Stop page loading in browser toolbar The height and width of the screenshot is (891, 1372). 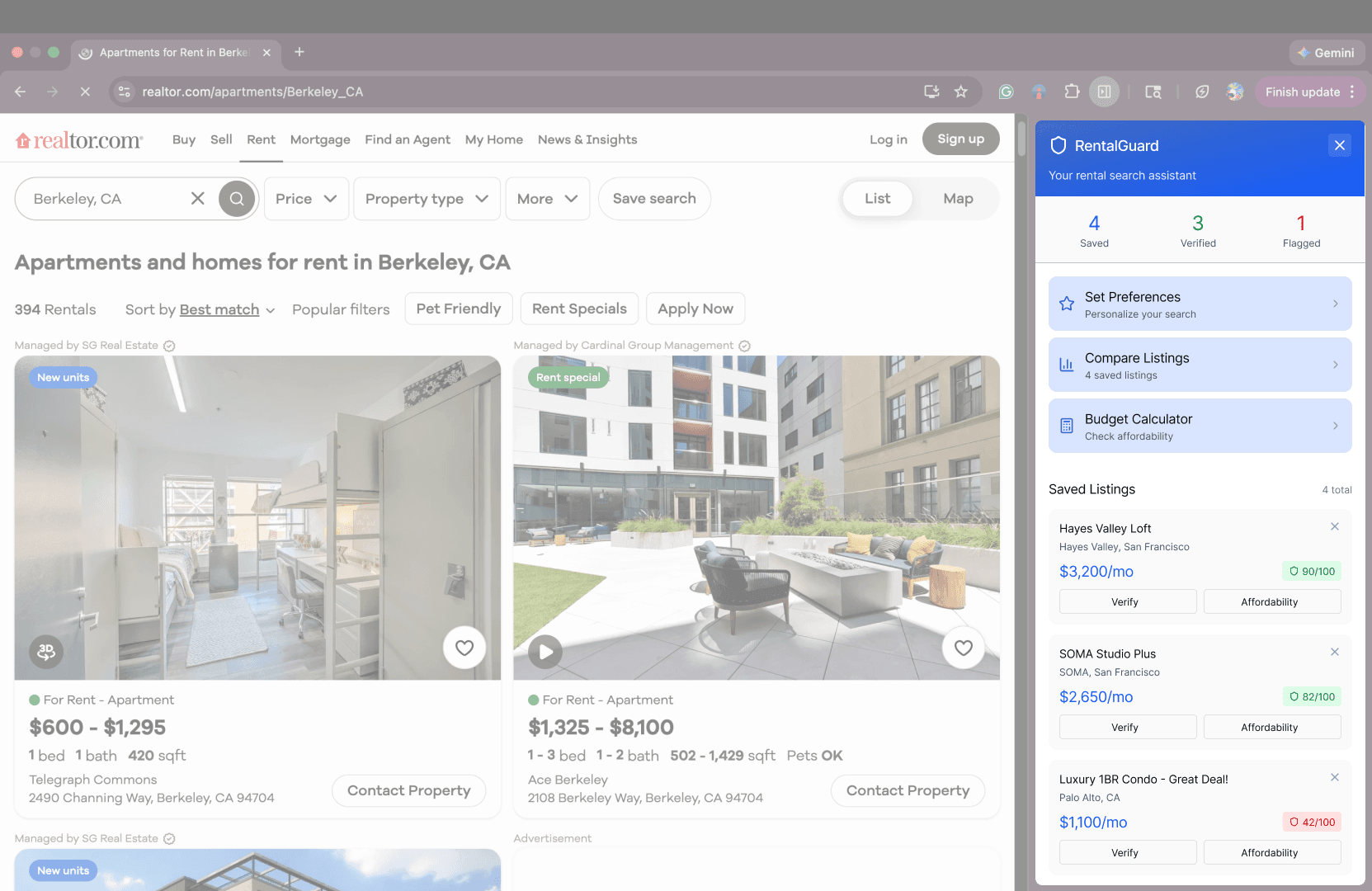point(85,92)
